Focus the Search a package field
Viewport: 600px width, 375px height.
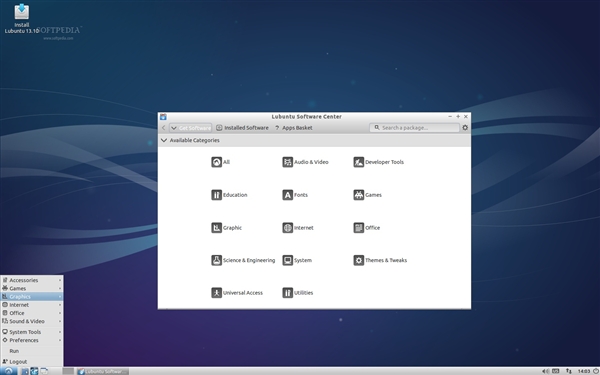point(414,128)
